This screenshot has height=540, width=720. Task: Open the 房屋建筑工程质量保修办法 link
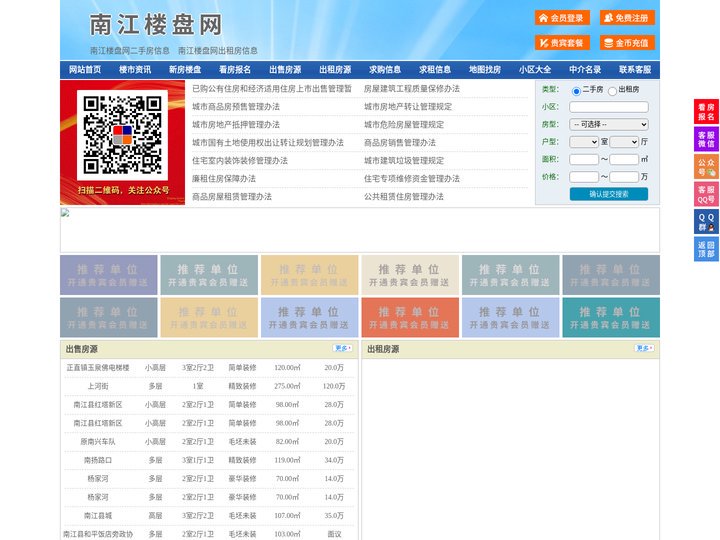(412, 89)
